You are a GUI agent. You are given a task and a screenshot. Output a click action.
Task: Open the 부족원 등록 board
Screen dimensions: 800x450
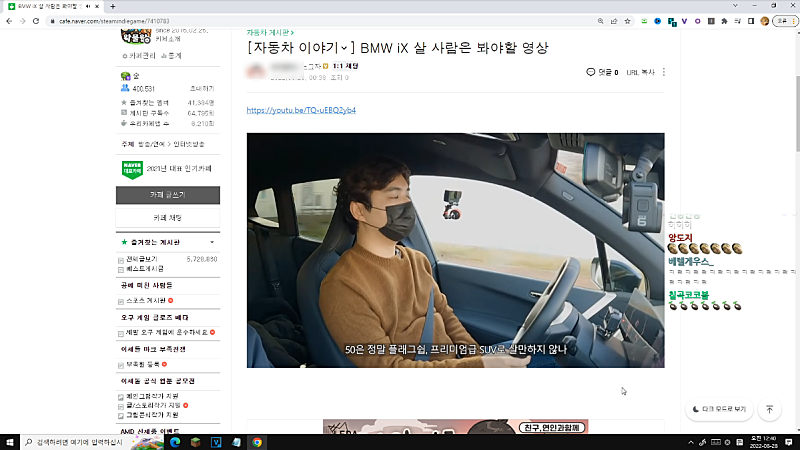(x=143, y=364)
